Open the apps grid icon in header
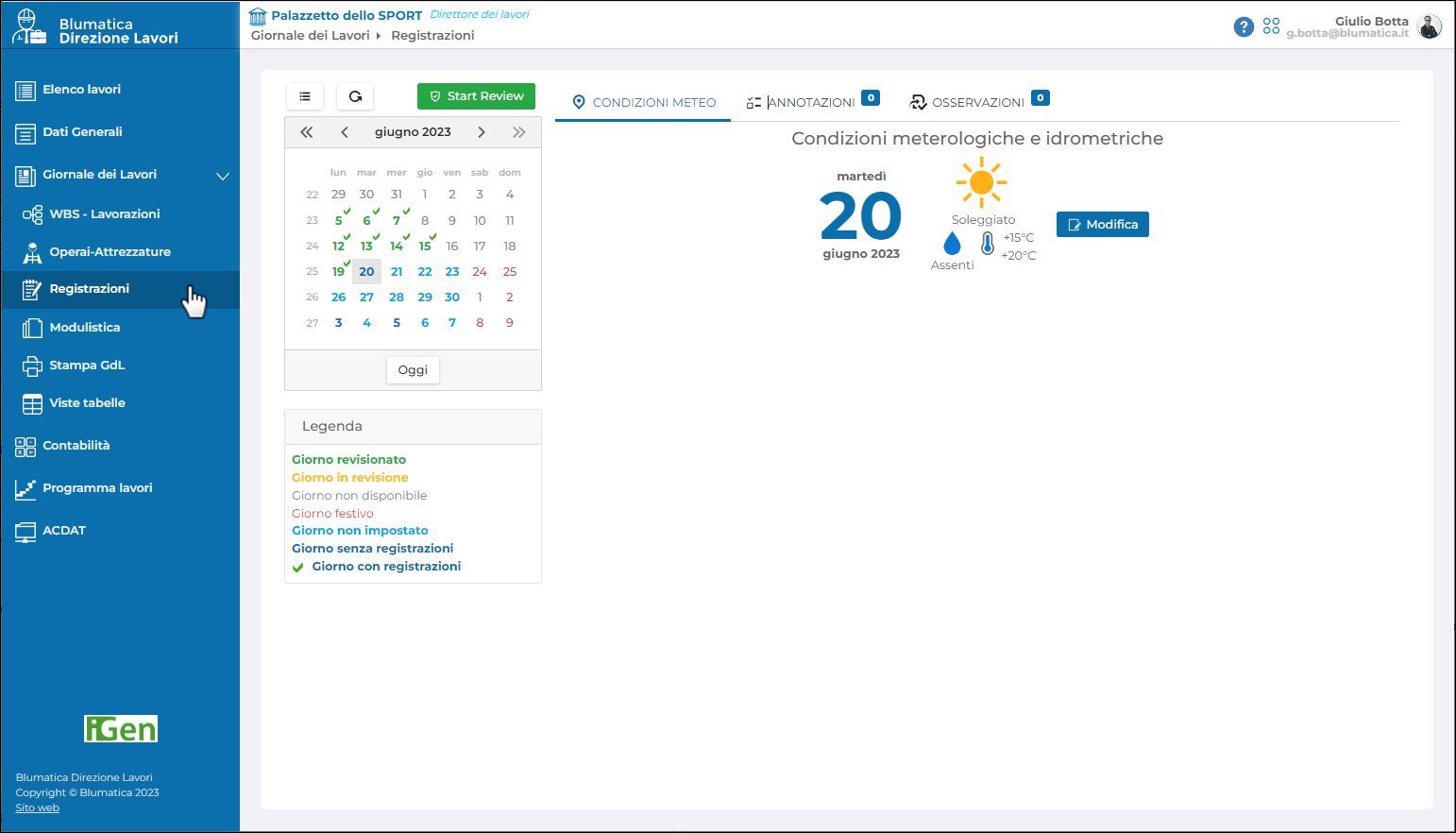1456x833 pixels. [1272, 26]
